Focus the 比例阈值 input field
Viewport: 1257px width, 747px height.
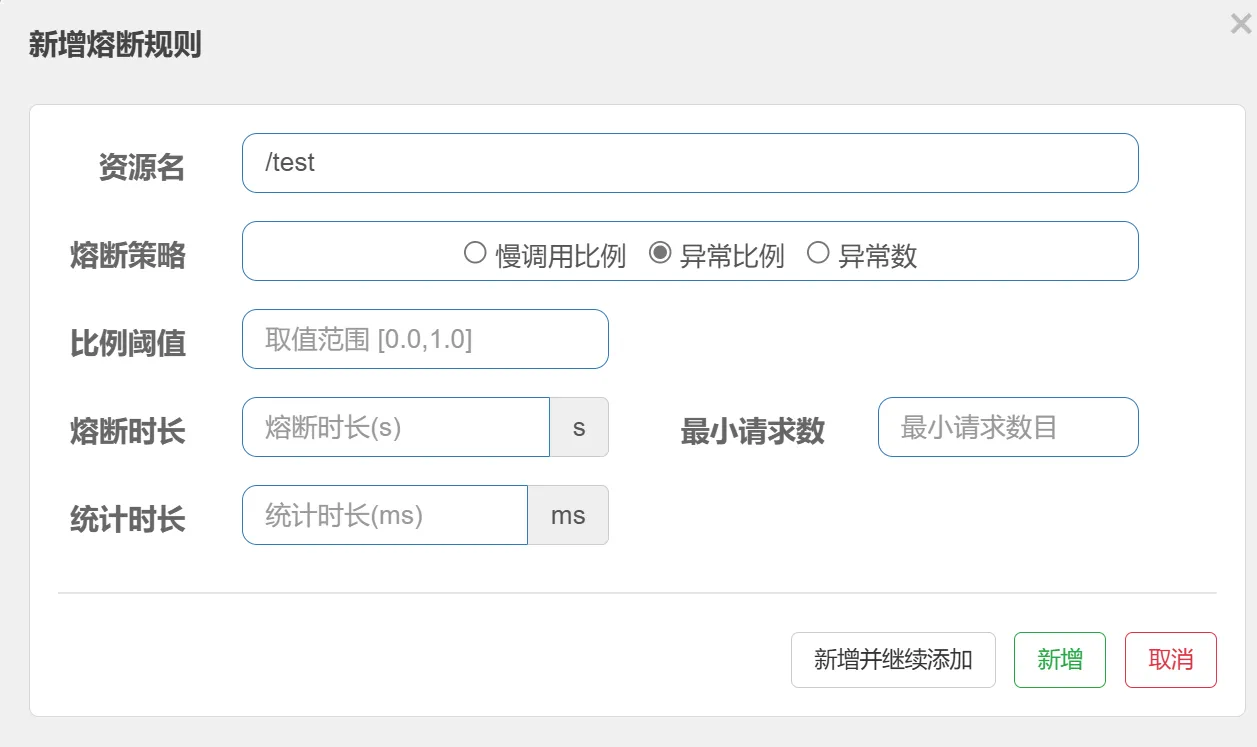click(425, 339)
